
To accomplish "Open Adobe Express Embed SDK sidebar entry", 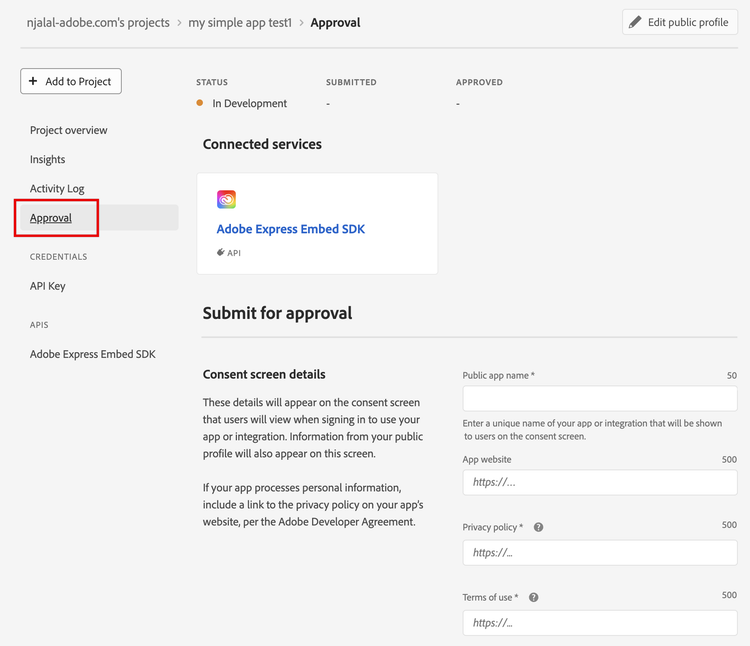I will click(93, 354).
